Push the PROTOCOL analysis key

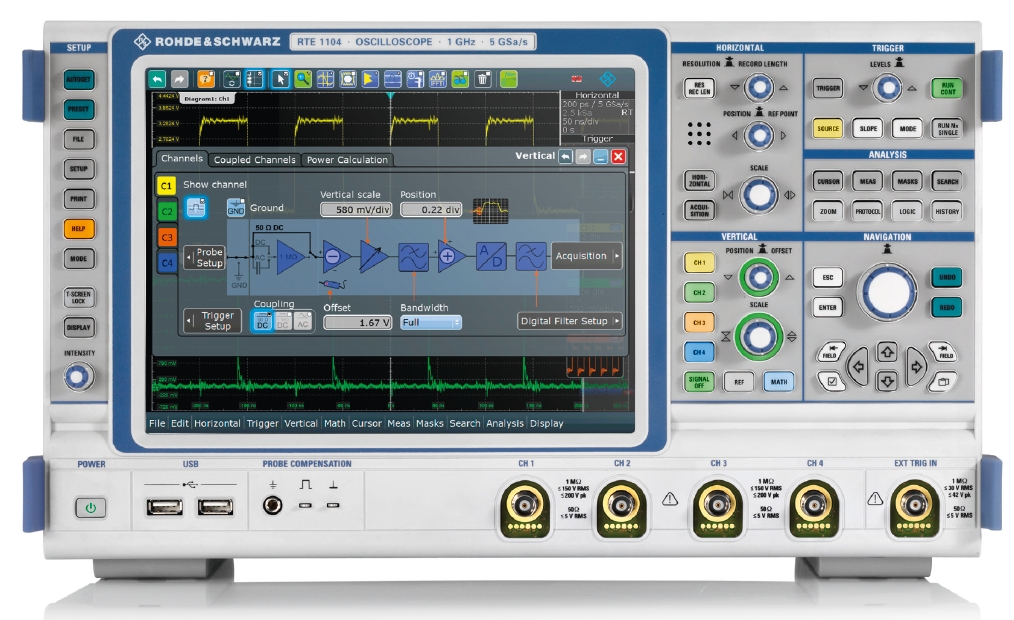coord(868,211)
